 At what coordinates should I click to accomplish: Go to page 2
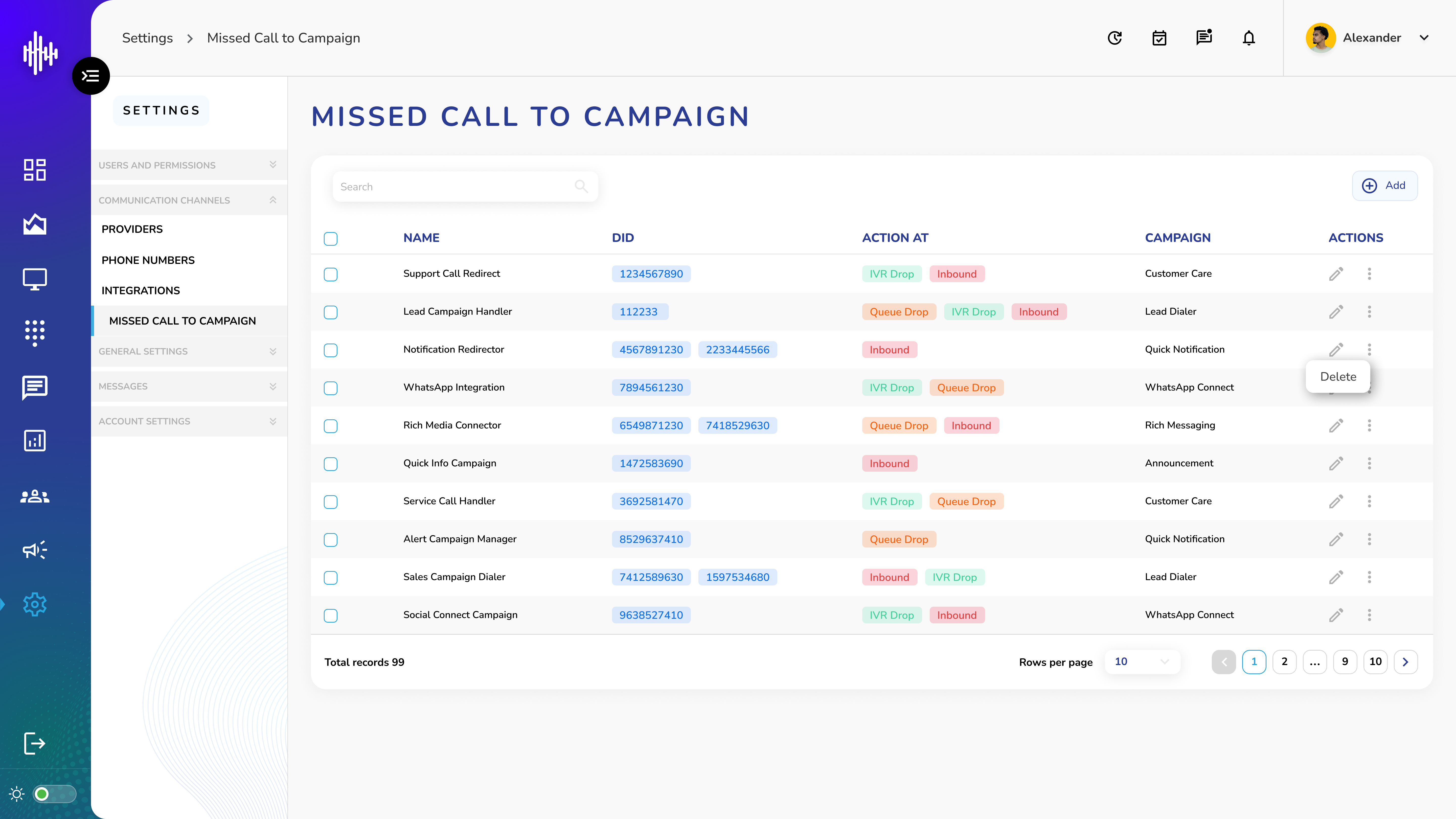coord(1284,661)
